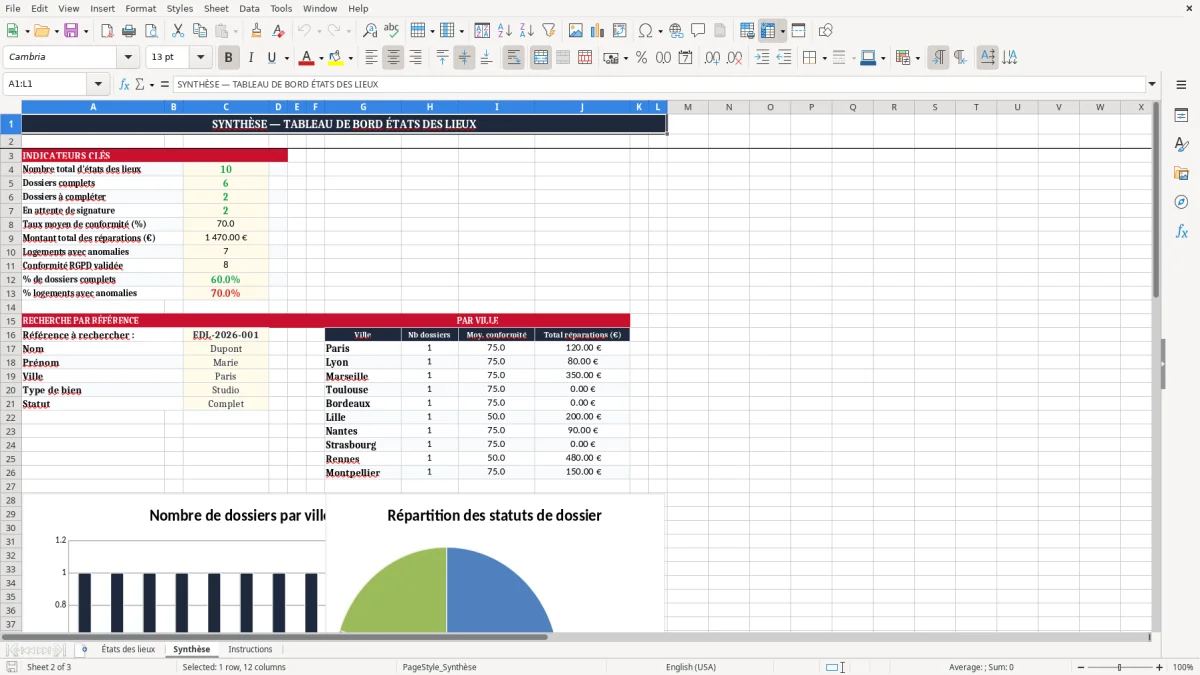
Task: Click the vertical scrollbar thumb
Action: coord(1156,200)
